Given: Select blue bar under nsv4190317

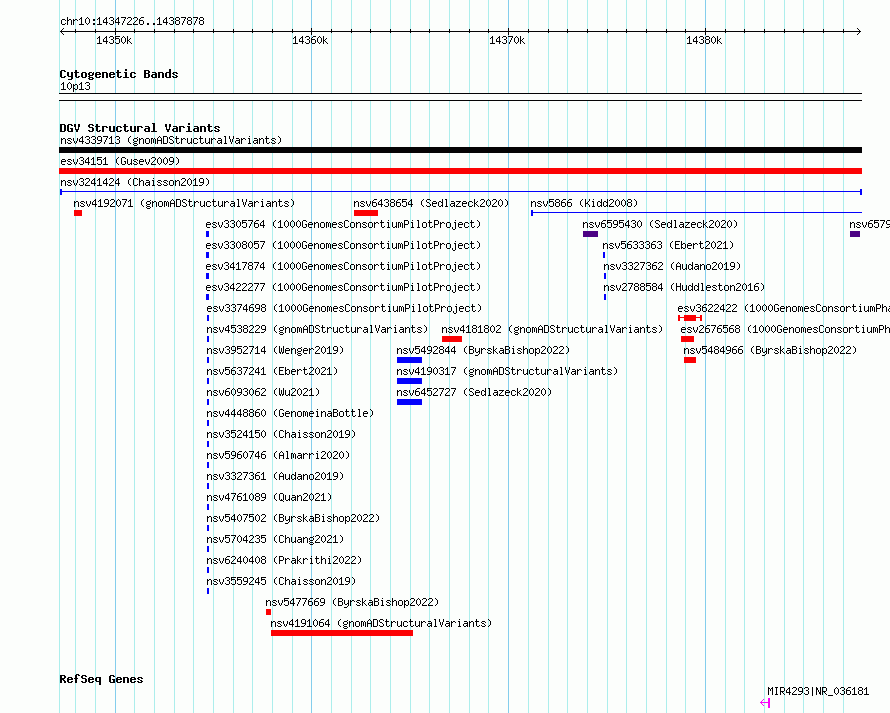Looking at the screenshot, I should coord(409,381).
